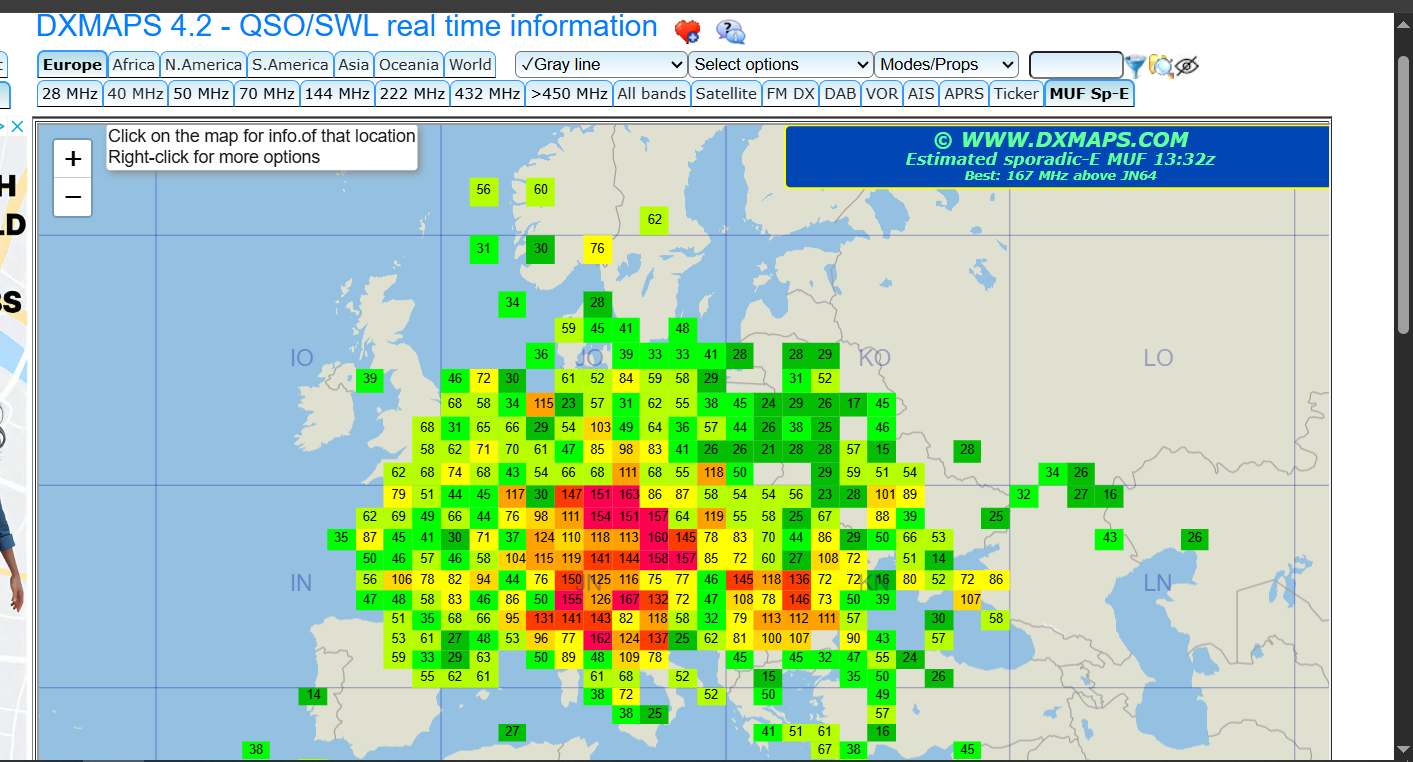Switch to the Africa region tab
The image size is (1413, 762).
click(x=133, y=65)
